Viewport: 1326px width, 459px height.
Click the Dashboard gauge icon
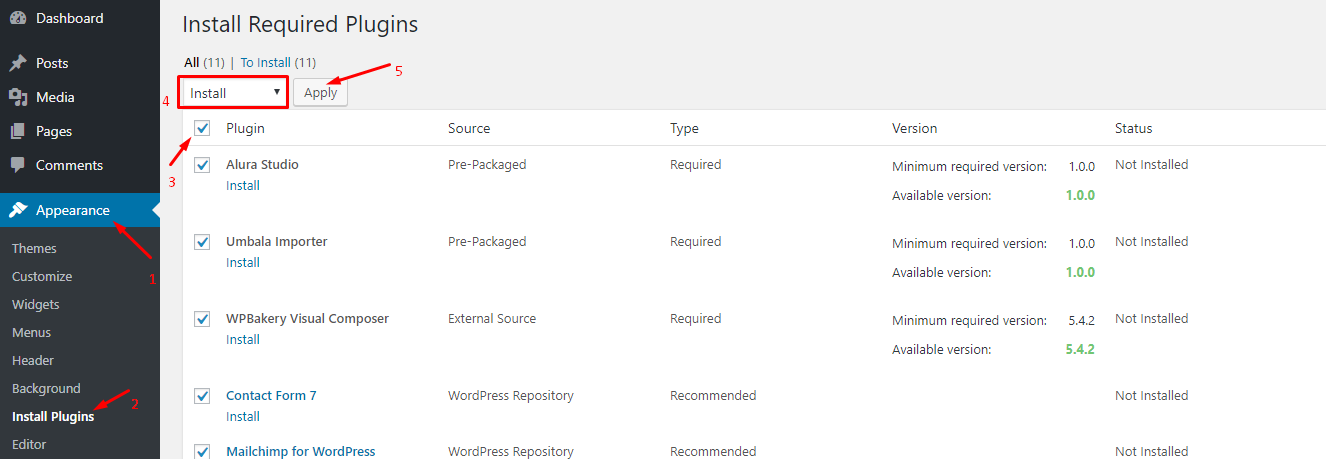tap(18, 18)
